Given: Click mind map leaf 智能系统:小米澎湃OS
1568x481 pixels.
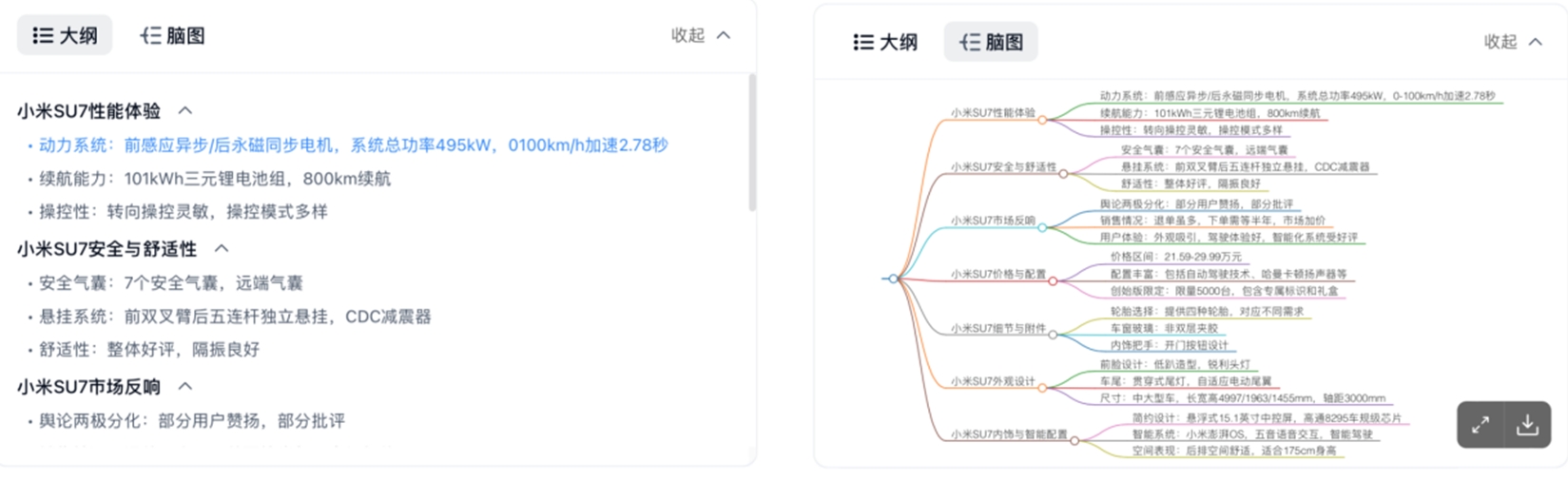Looking at the screenshot, I should [1252, 434].
